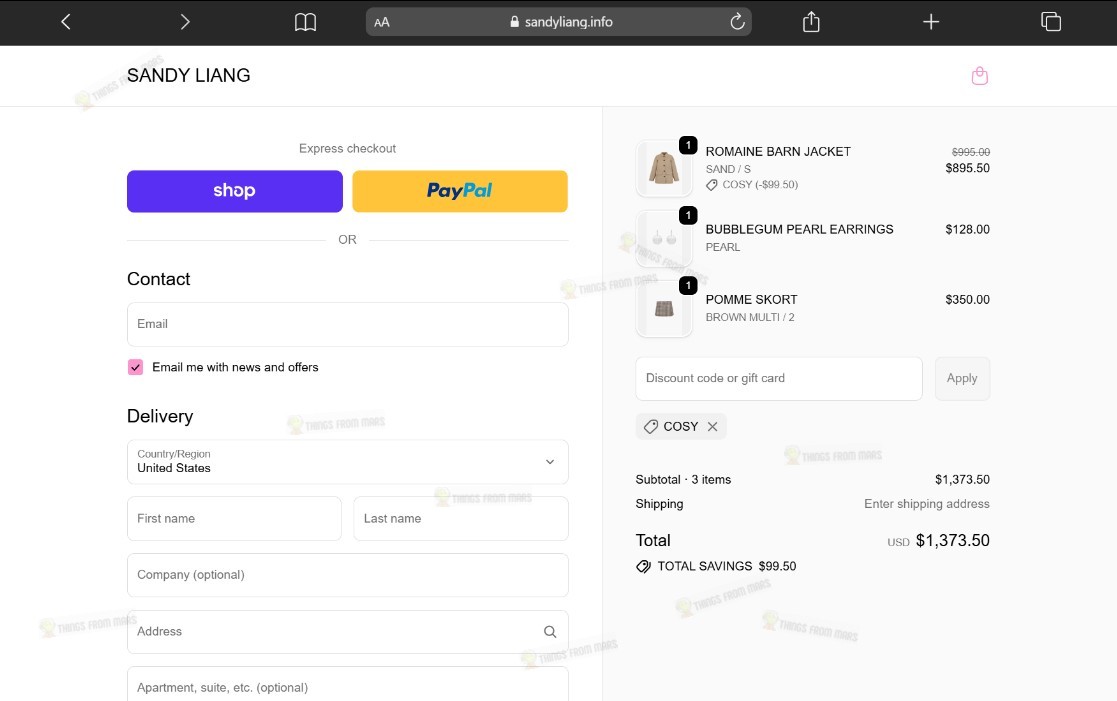Click the $350.00 skort price

pos(967,300)
